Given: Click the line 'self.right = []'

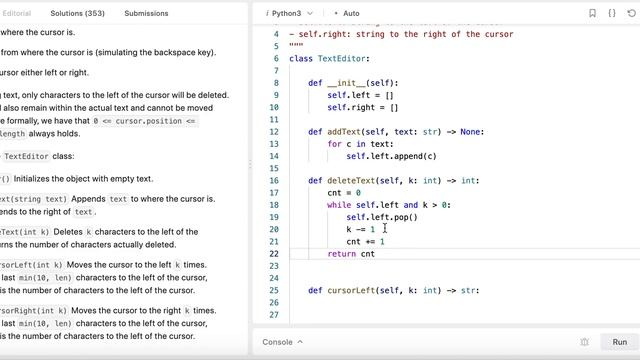Looking at the screenshot, I should [362, 107].
